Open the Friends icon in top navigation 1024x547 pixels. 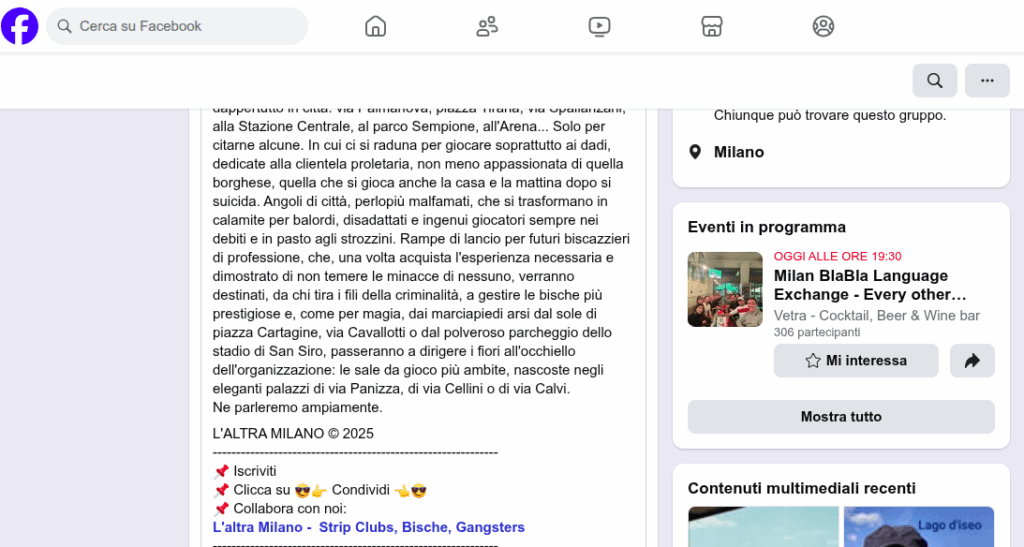pos(487,26)
